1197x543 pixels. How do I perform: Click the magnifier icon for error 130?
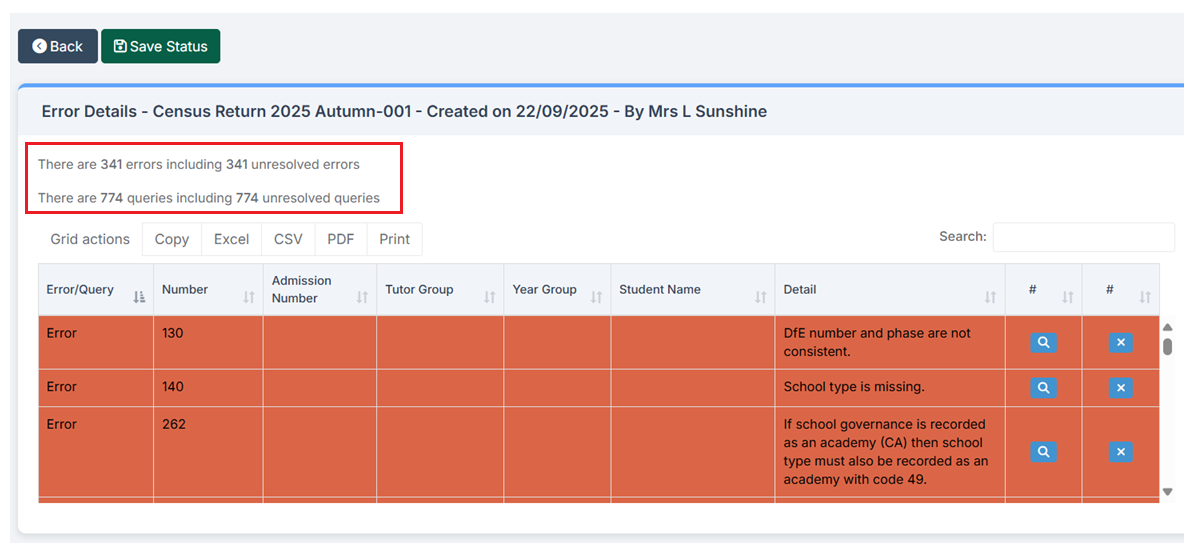pyautogui.click(x=1043, y=342)
